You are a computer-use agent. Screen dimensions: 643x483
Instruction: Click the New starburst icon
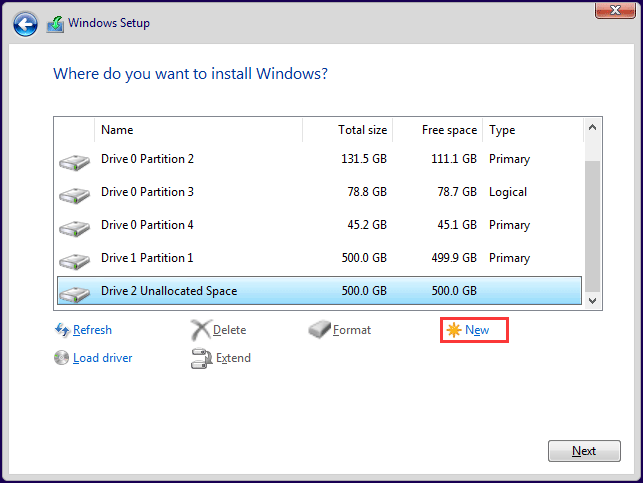(x=454, y=330)
